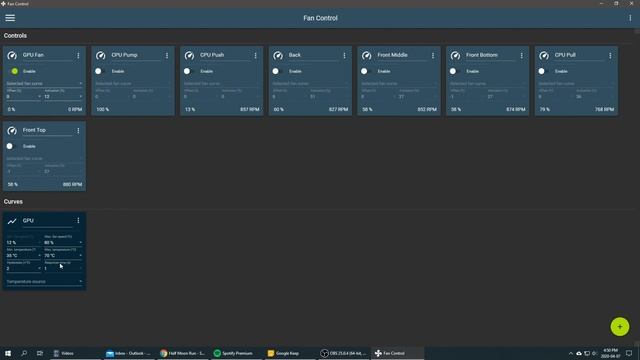
Task: Disable the GPU Fan Enable switch
Action: (x=13, y=71)
